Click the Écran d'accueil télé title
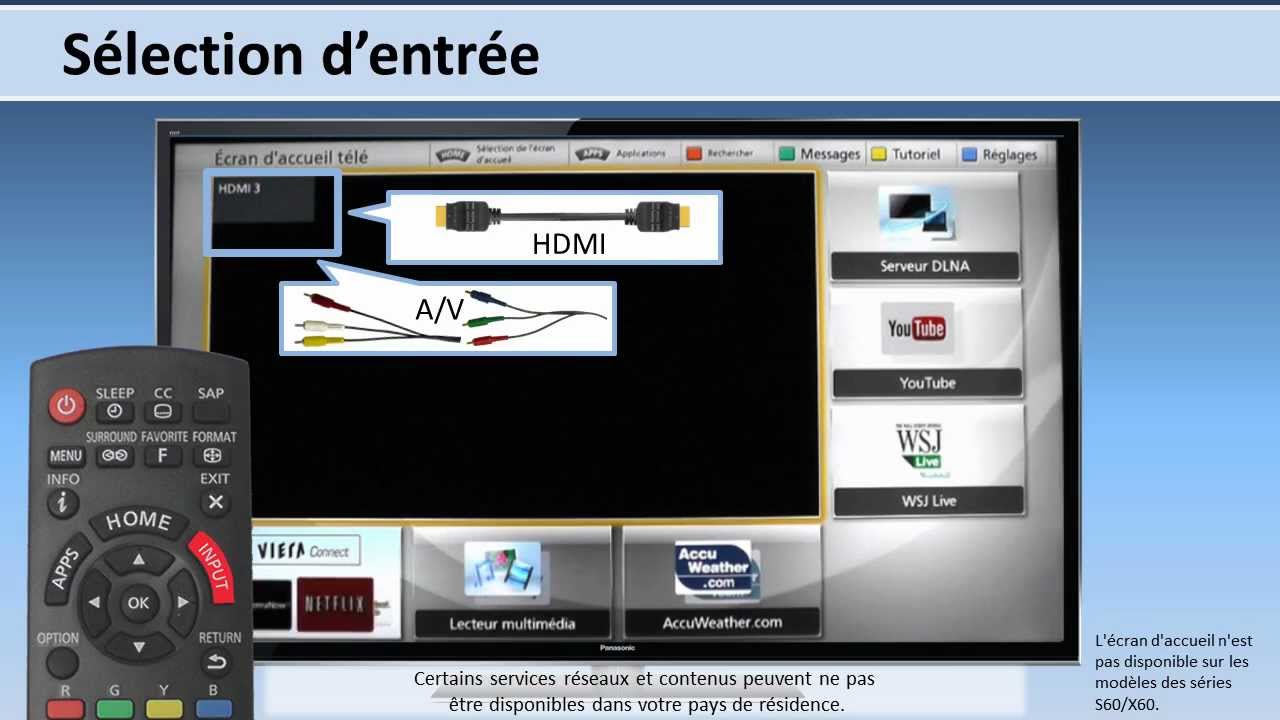Screen dimensions: 1280x720 coord(291,157)
